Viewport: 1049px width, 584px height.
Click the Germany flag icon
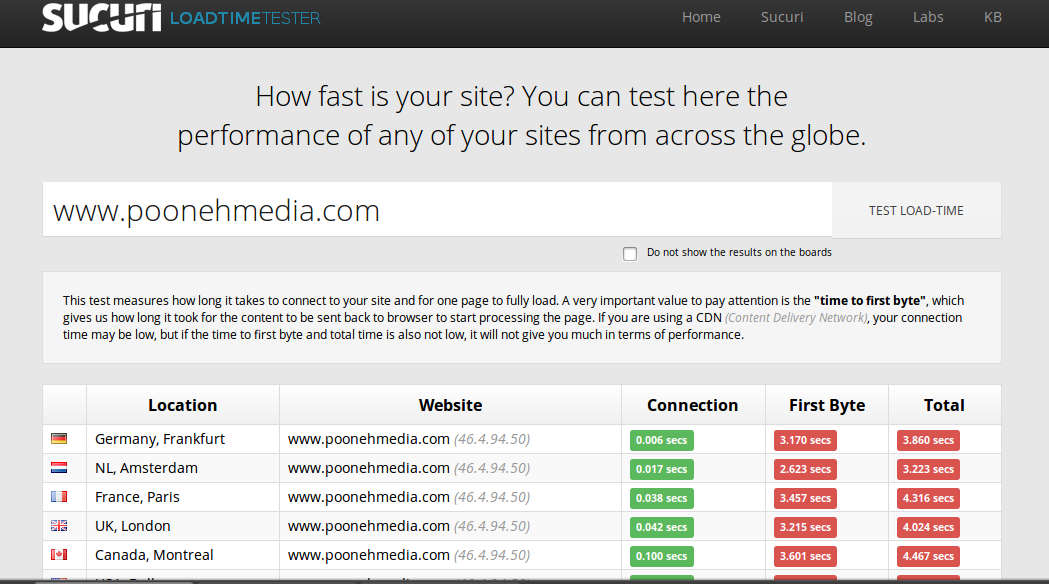click(x=59, y=439)
